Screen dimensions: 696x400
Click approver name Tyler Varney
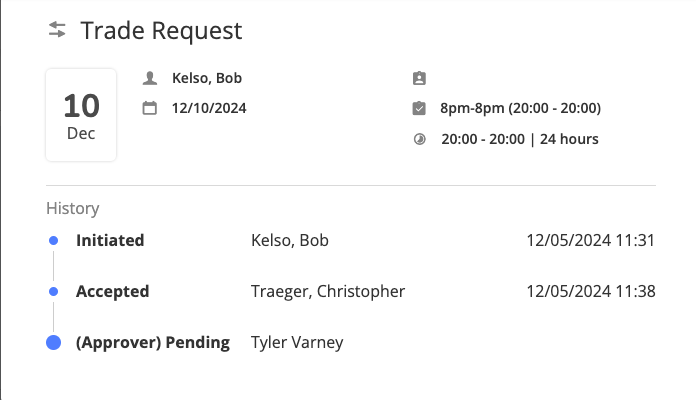pos(297,342)
